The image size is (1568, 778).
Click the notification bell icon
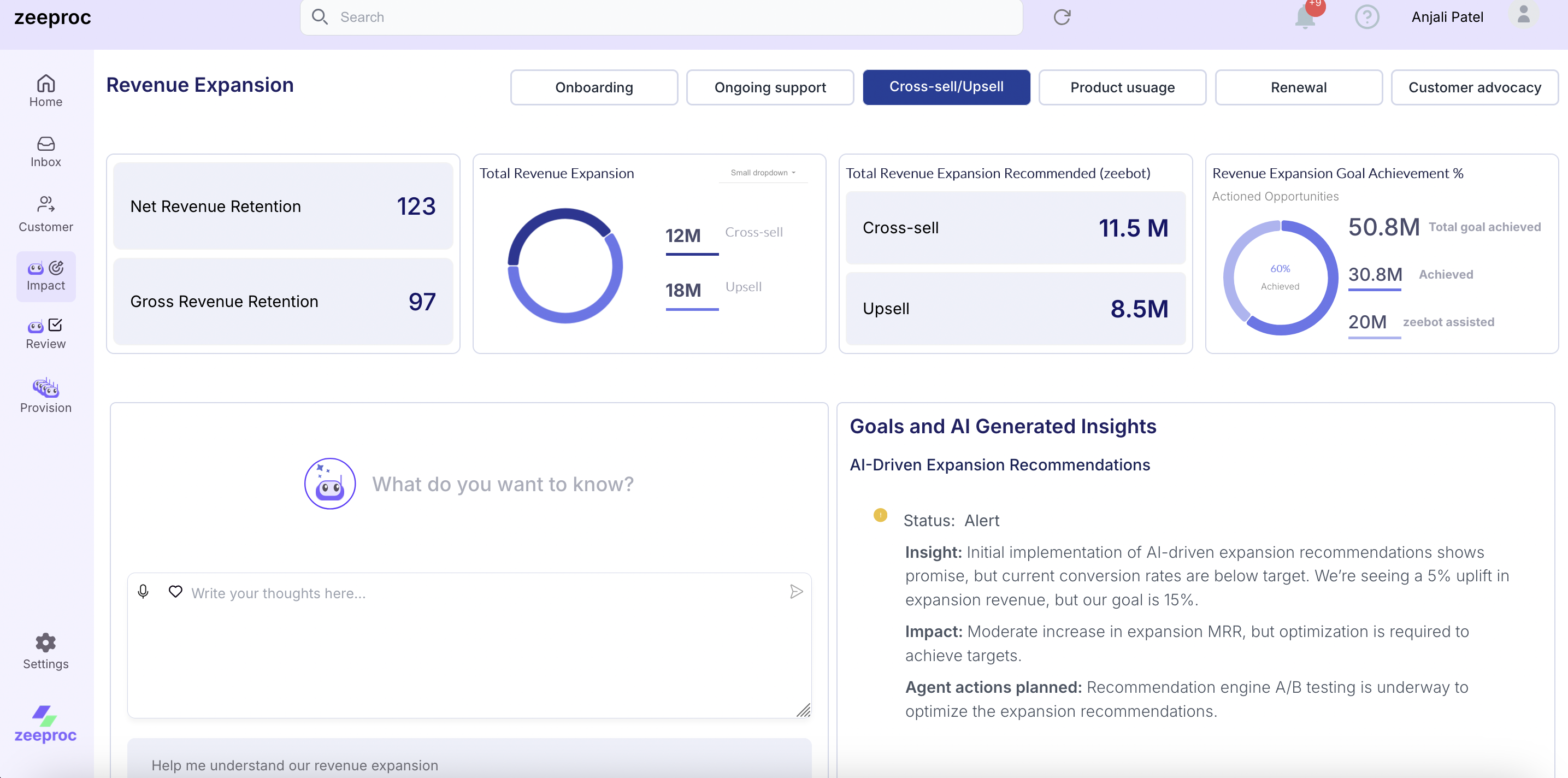coord(1305,17)
